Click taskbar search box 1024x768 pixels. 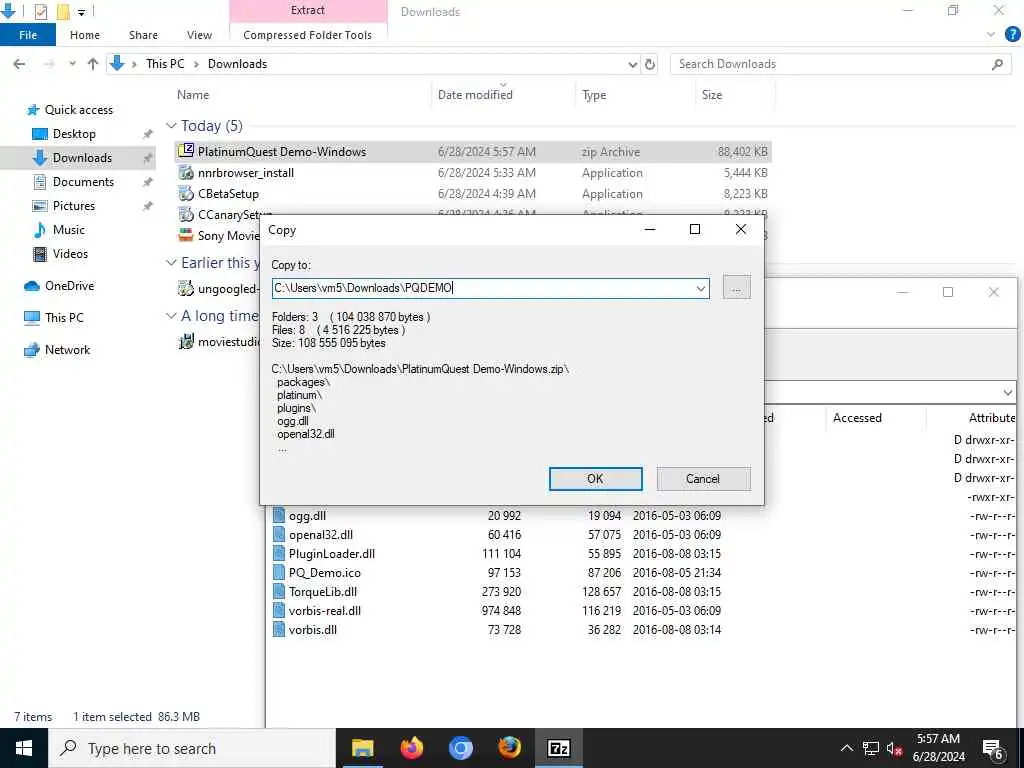(x=192, y=748)
